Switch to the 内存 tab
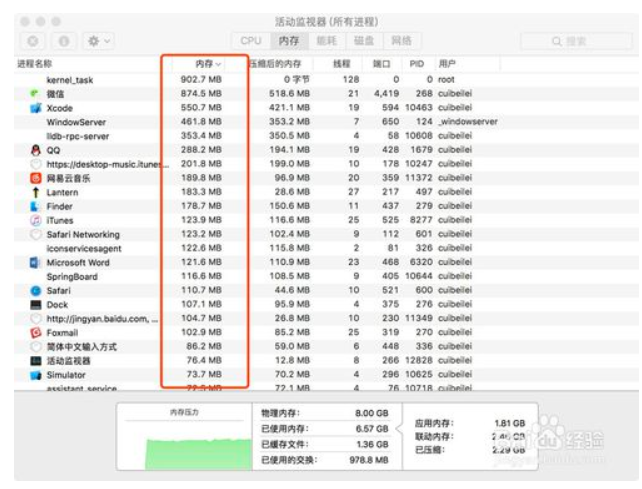642x489 pixels. click(289, 41)
